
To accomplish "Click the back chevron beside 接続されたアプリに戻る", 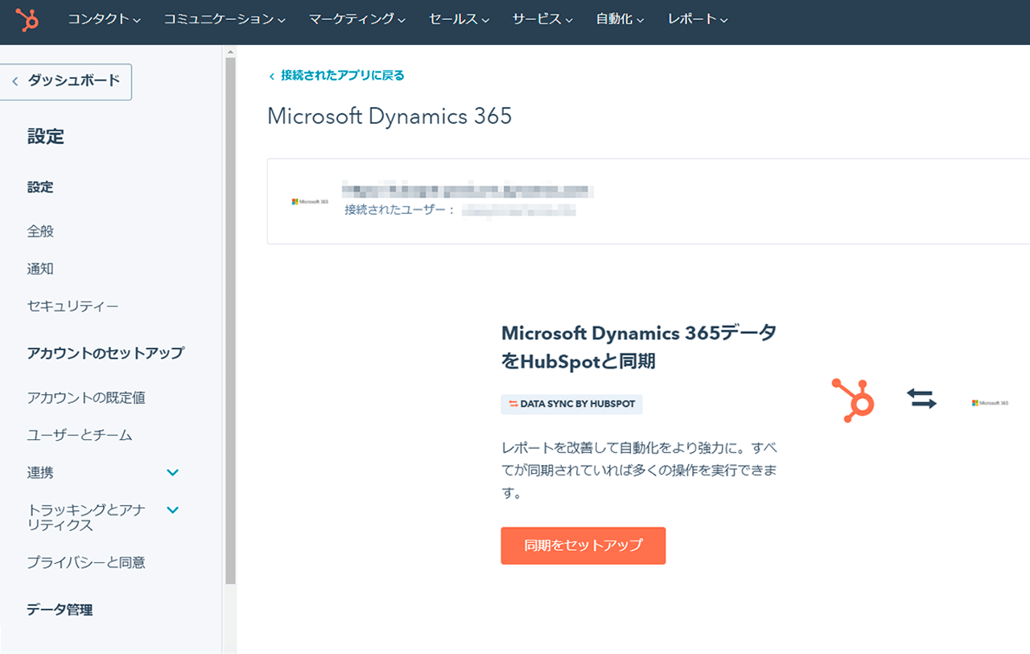I will coord(272,76).
